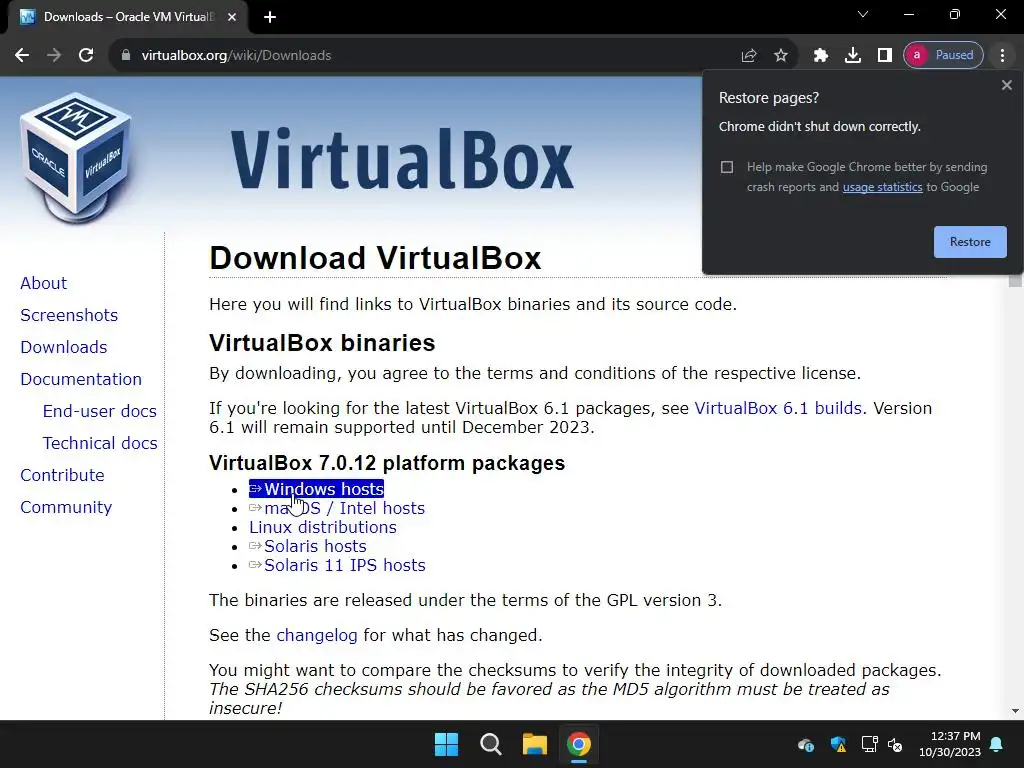
Task: Open the Community sidebar link
Action: (66, 507)
